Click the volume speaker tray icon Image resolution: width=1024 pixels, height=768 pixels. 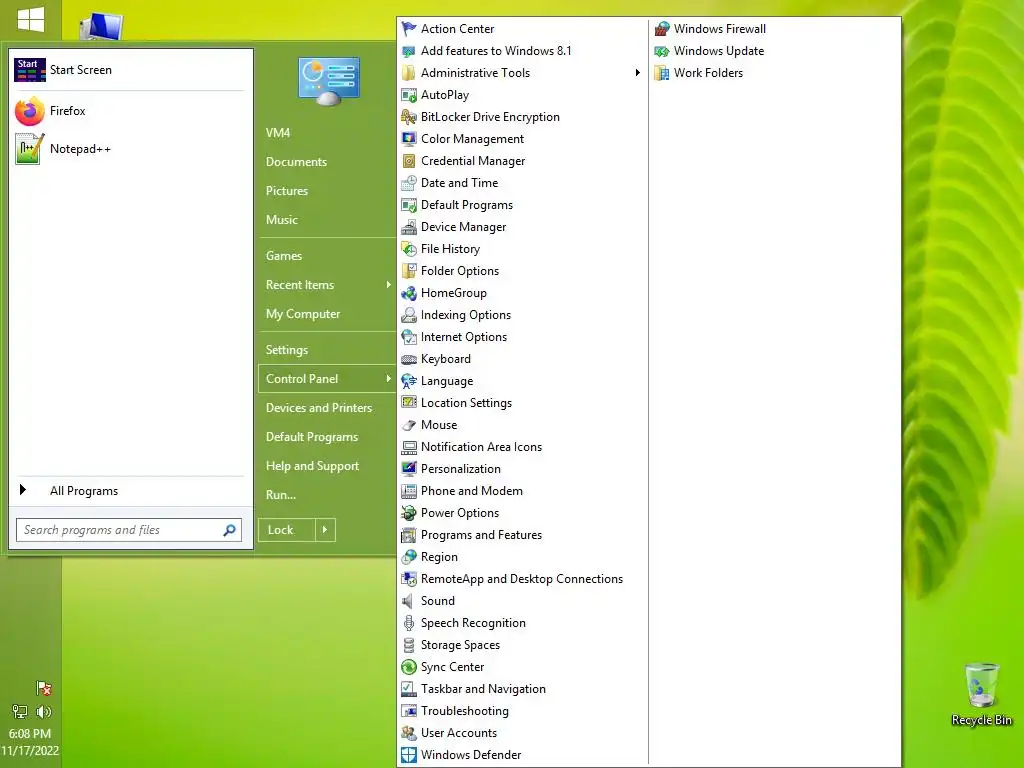click(44, 712)
